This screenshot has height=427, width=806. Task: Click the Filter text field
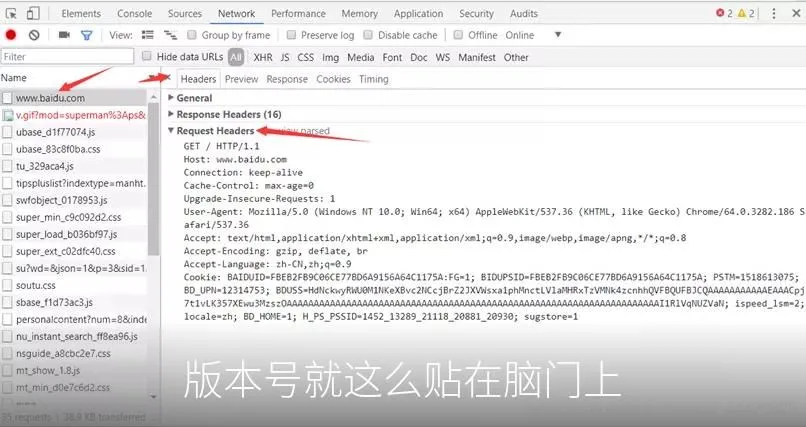pyautogui.click(x=67, y=57)
